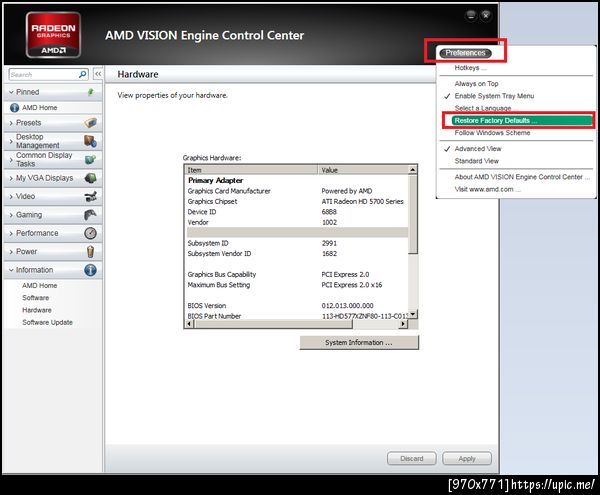
Task: Click the System Information button
Action: pos(359,343)
